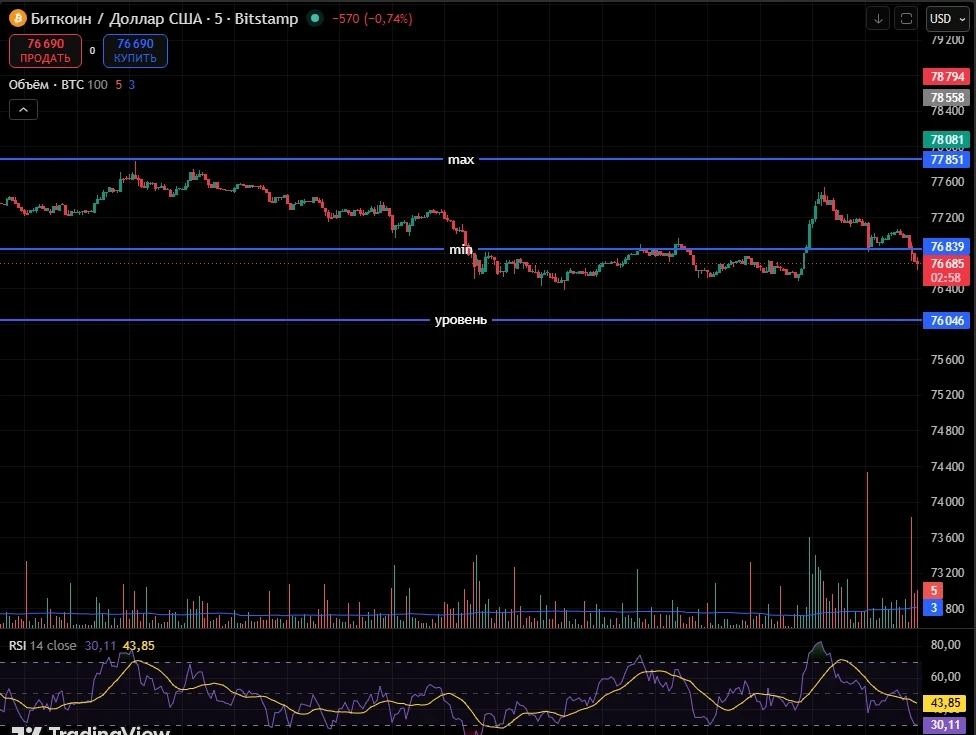Collapse the indicator legend with the chevron
This screenshot has width=976, height=735.
(23, 110)
